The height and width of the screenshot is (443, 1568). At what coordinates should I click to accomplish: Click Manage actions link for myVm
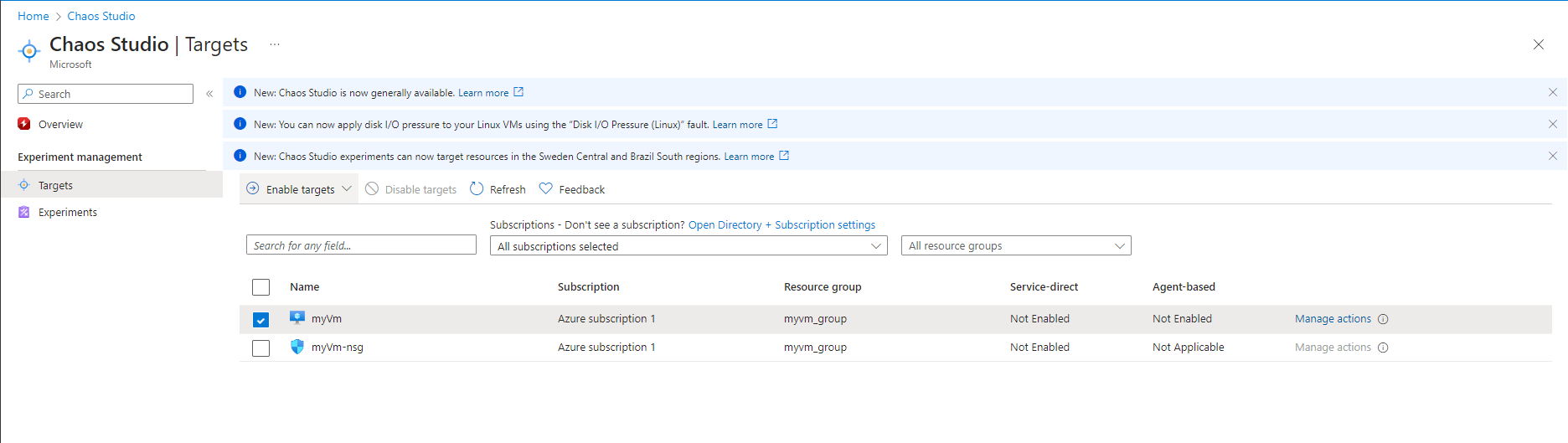[x=1333, y=319]
